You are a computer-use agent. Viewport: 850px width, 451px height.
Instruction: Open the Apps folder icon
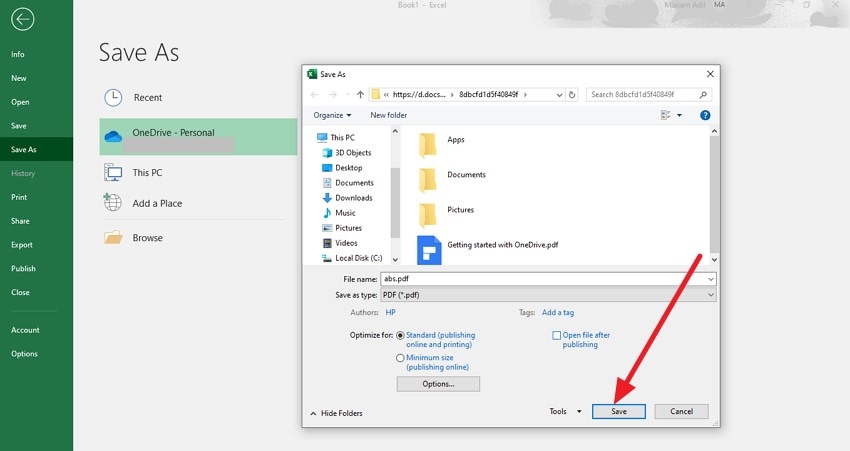(x=428, y=144)
